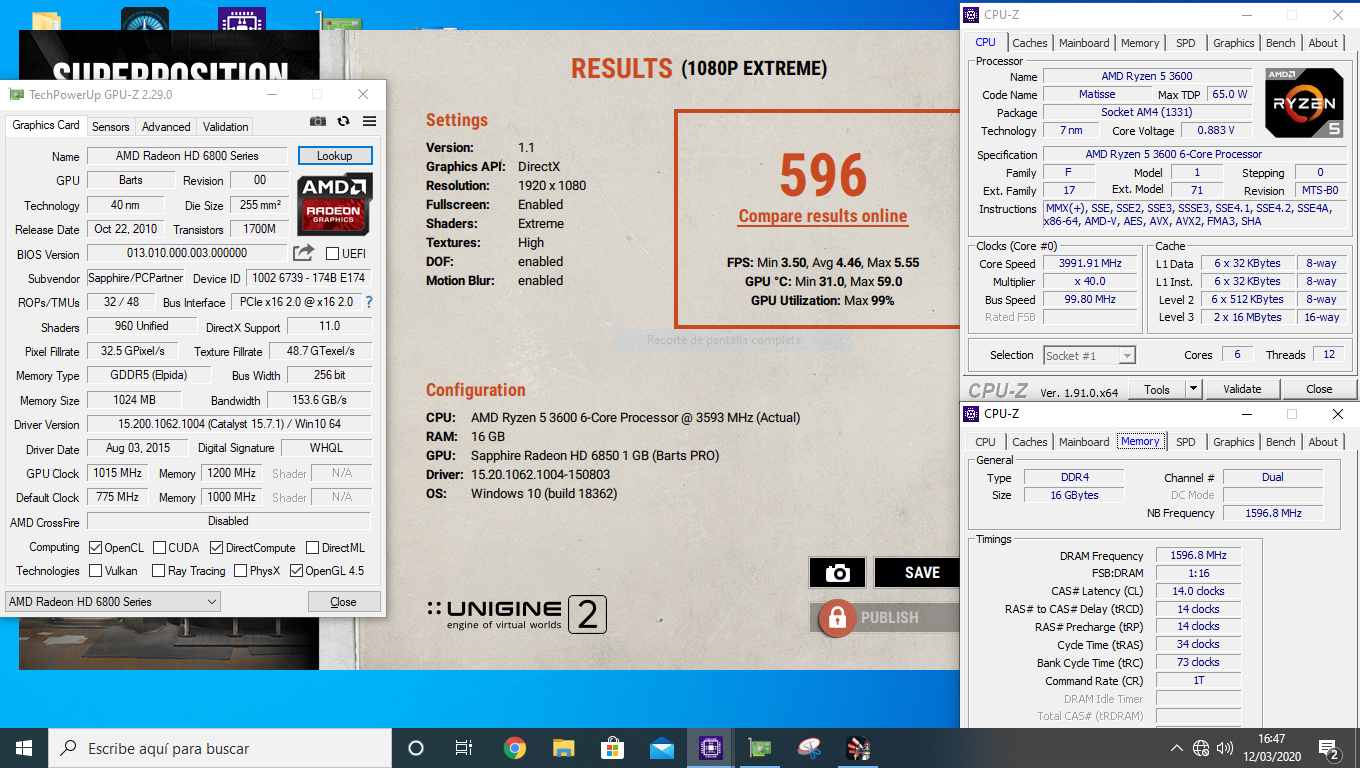Click the Validate button in CPU-Z
Screen dimensions: 1360x768
tap(1242, 389)
